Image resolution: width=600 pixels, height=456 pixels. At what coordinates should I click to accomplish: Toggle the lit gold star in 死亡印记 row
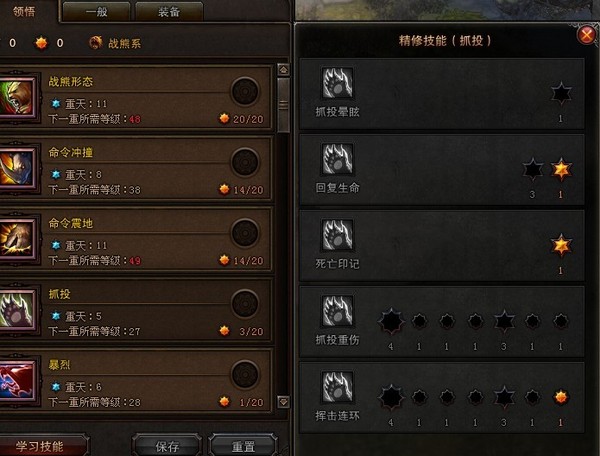click(561, 245)
